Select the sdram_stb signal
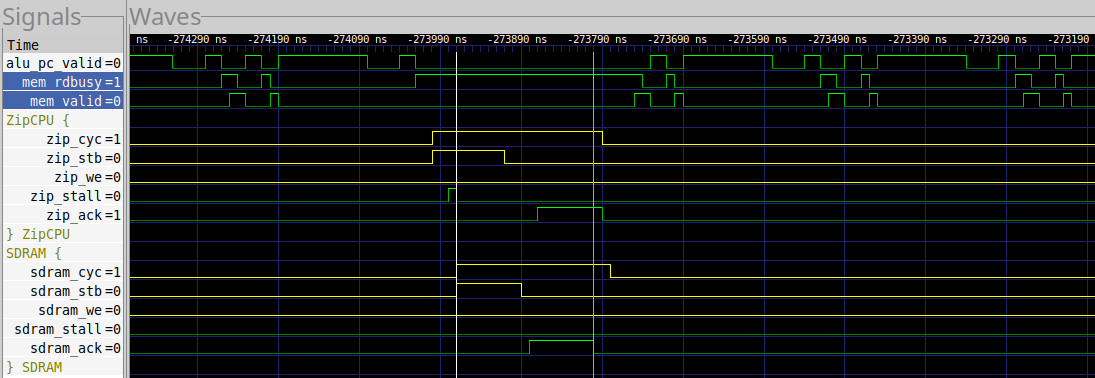This screenshot has height=378, width=1095. pos(64,291)
